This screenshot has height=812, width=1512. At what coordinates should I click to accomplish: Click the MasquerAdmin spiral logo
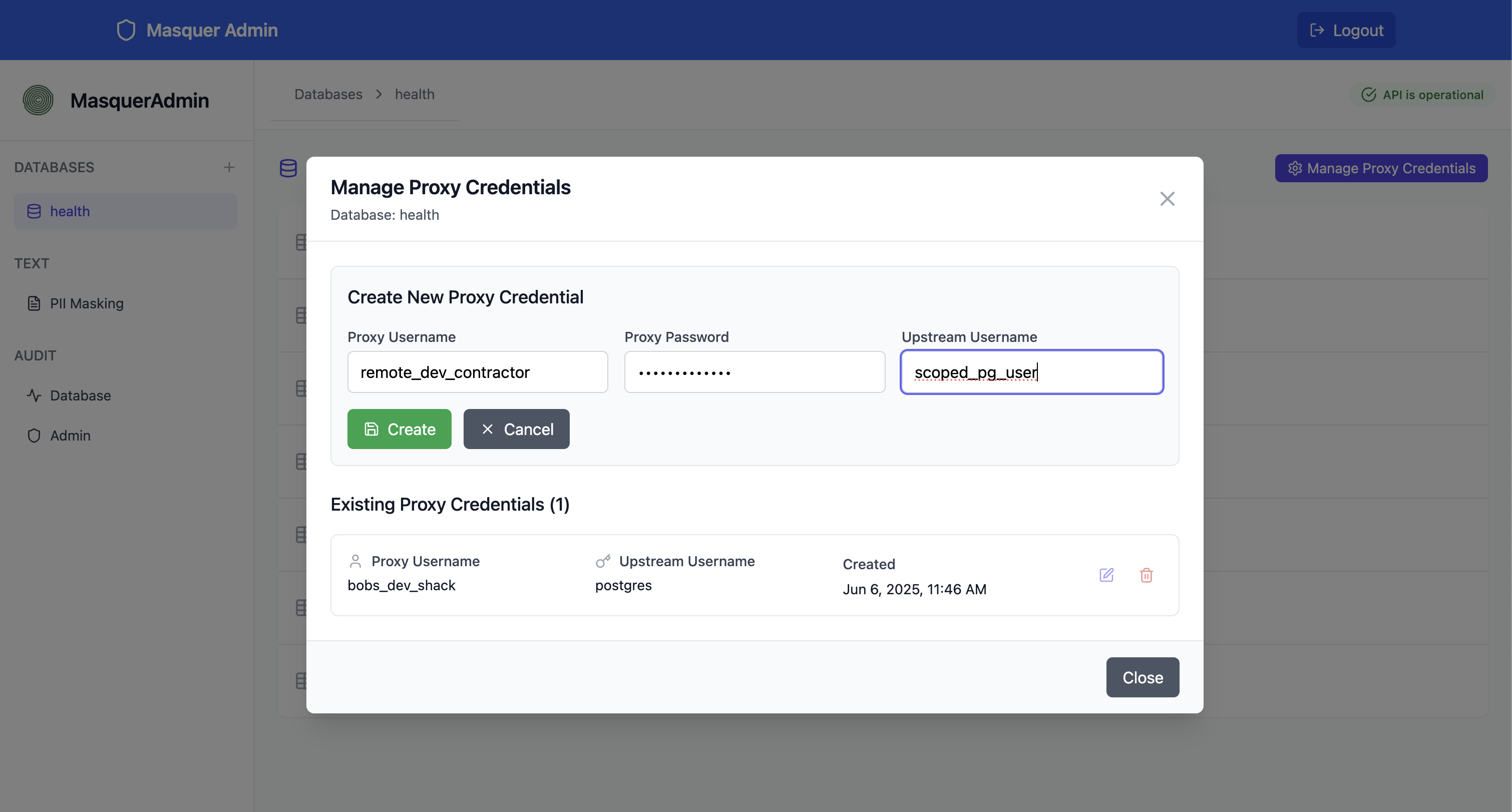pyautogui.click(x=38, y=100)
